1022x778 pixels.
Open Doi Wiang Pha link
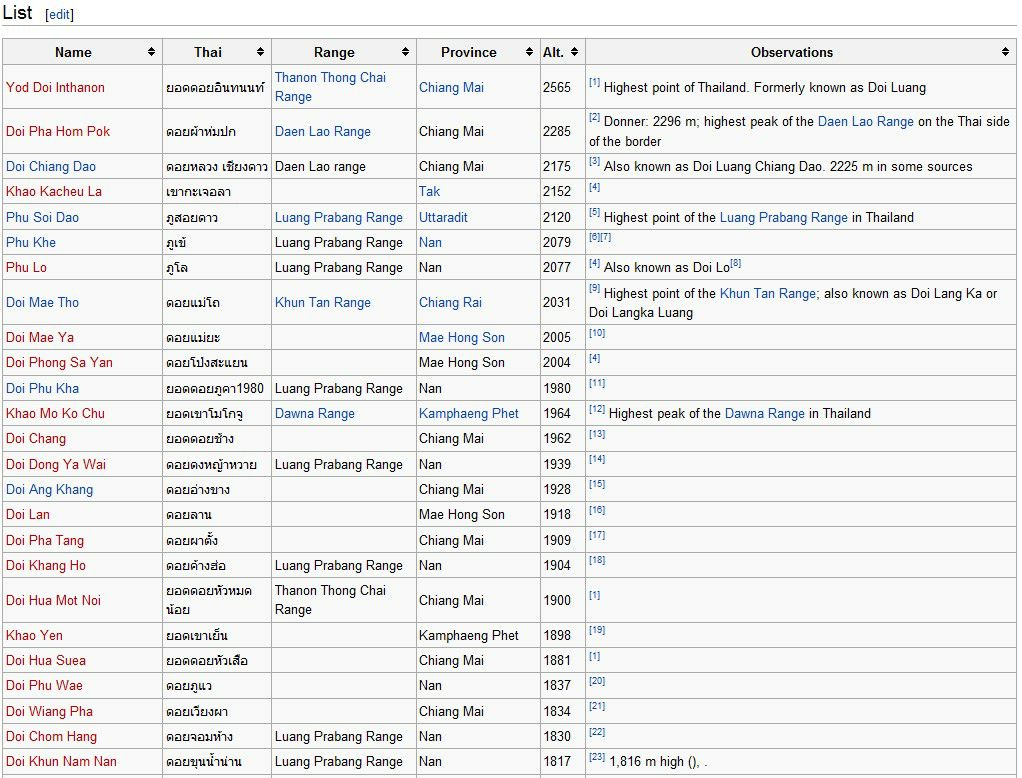50,712
